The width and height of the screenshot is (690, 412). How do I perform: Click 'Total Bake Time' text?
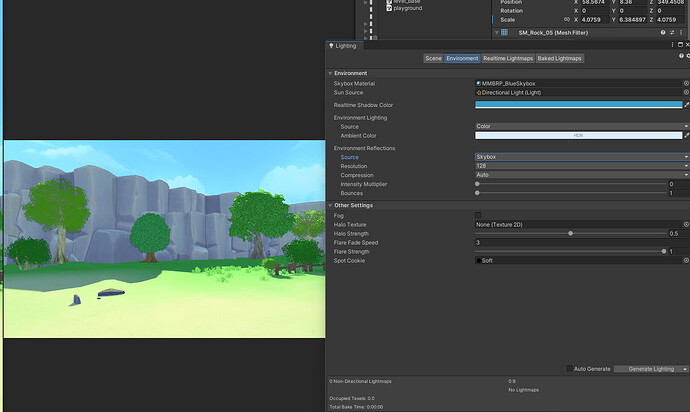click(356, 407)
